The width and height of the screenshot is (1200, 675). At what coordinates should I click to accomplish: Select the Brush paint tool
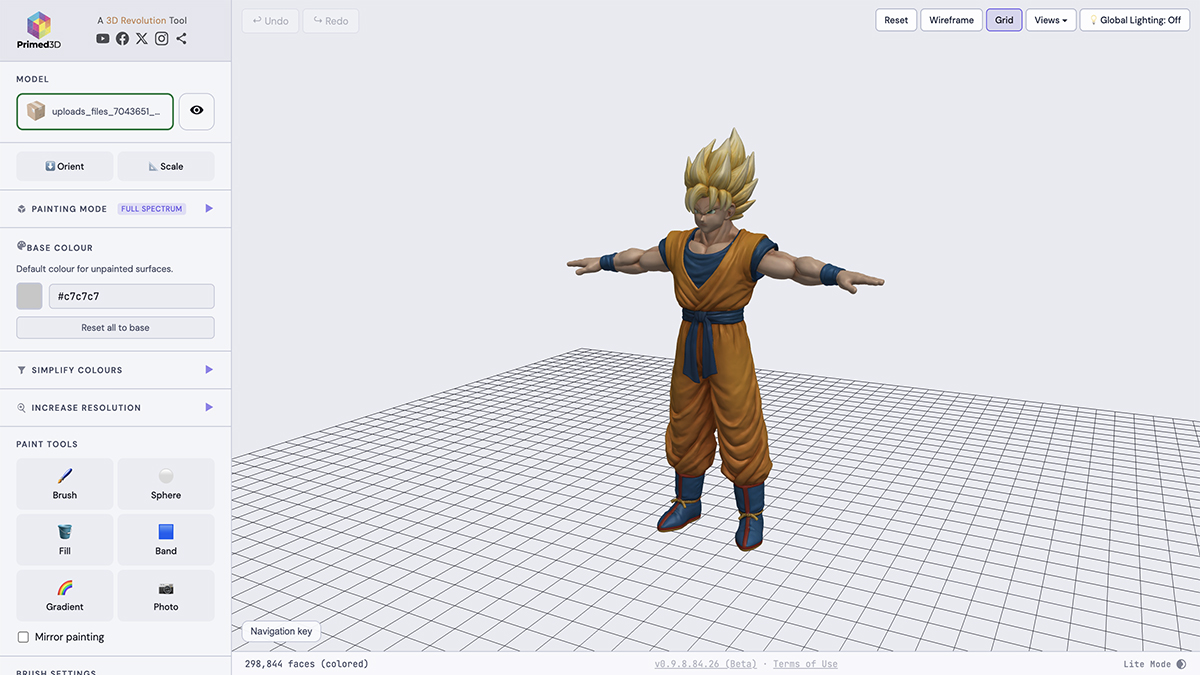[65, 484]
